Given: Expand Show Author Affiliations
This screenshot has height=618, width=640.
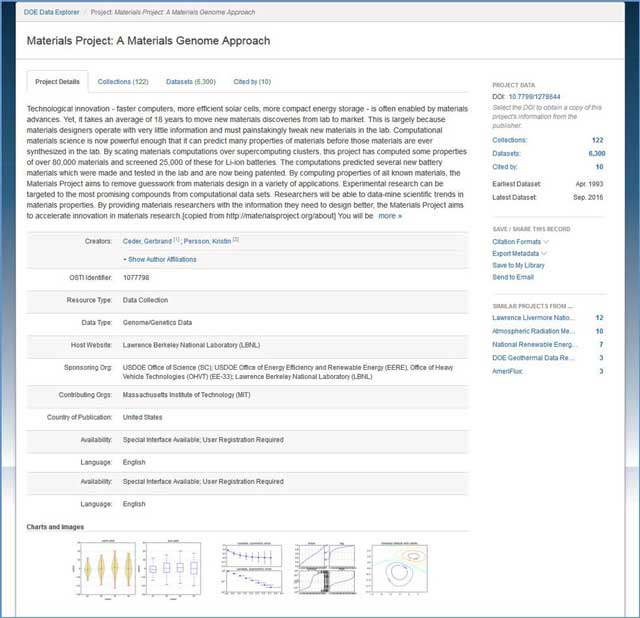Looking at the screenshot, I should coord(162,260).
